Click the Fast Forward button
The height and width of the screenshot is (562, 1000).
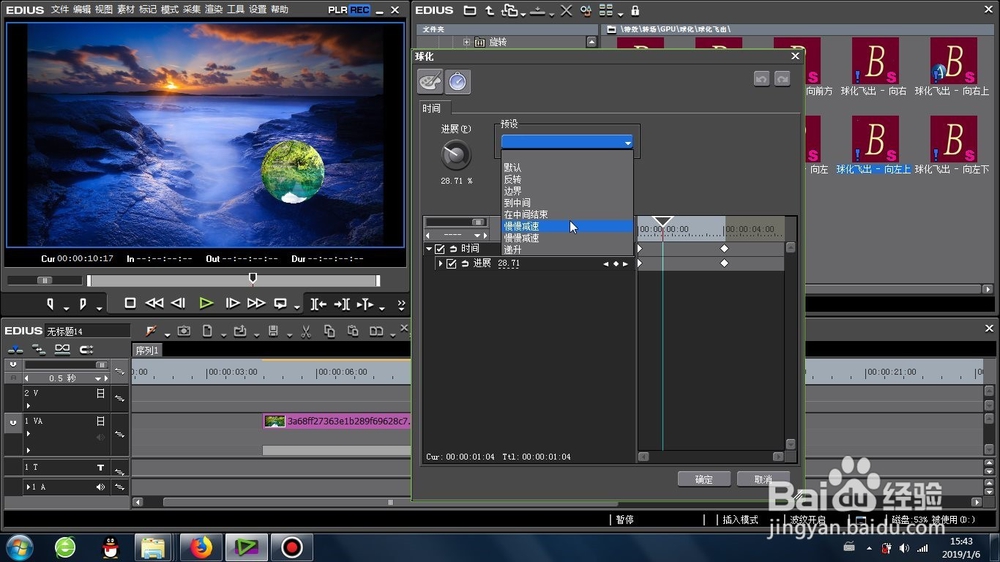(256, 304)
